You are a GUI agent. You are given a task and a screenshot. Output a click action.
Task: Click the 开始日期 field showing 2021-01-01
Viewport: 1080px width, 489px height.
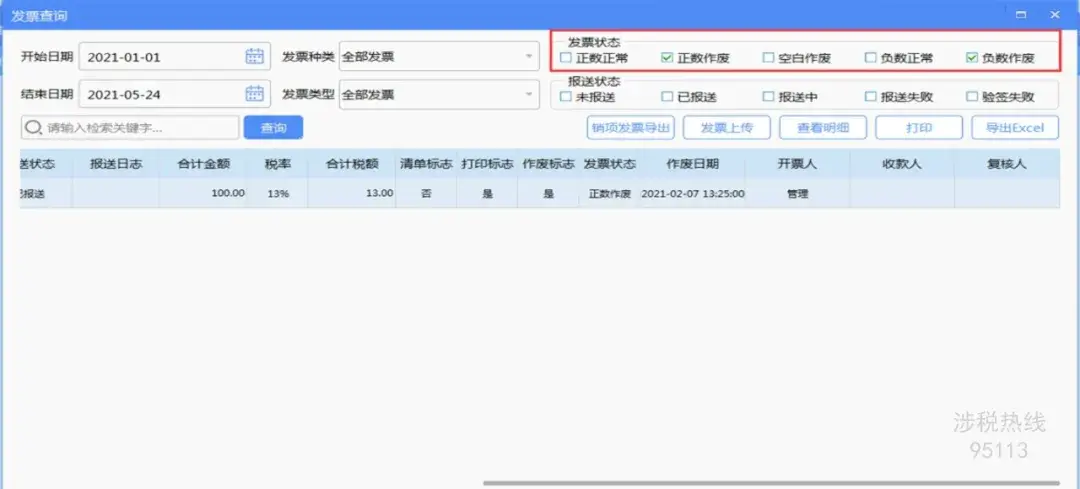pos(174,56)
